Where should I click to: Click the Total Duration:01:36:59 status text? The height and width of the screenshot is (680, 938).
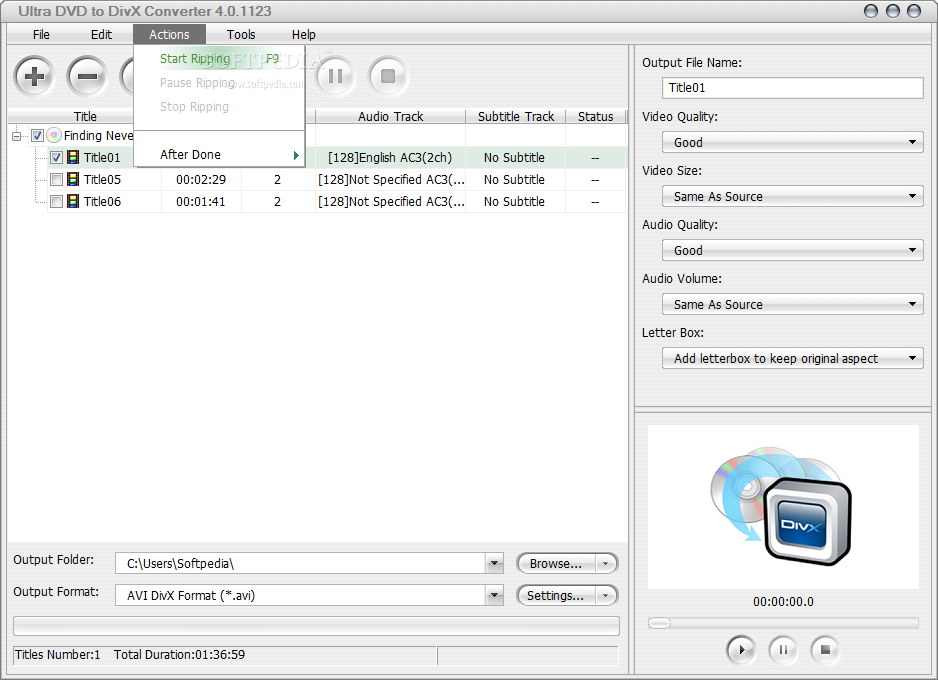179,655
